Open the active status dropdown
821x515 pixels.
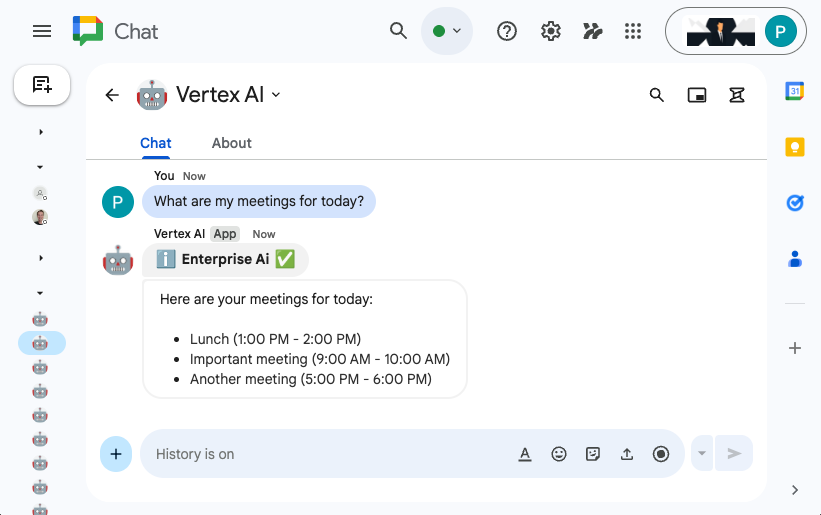(x=447, y=31)
